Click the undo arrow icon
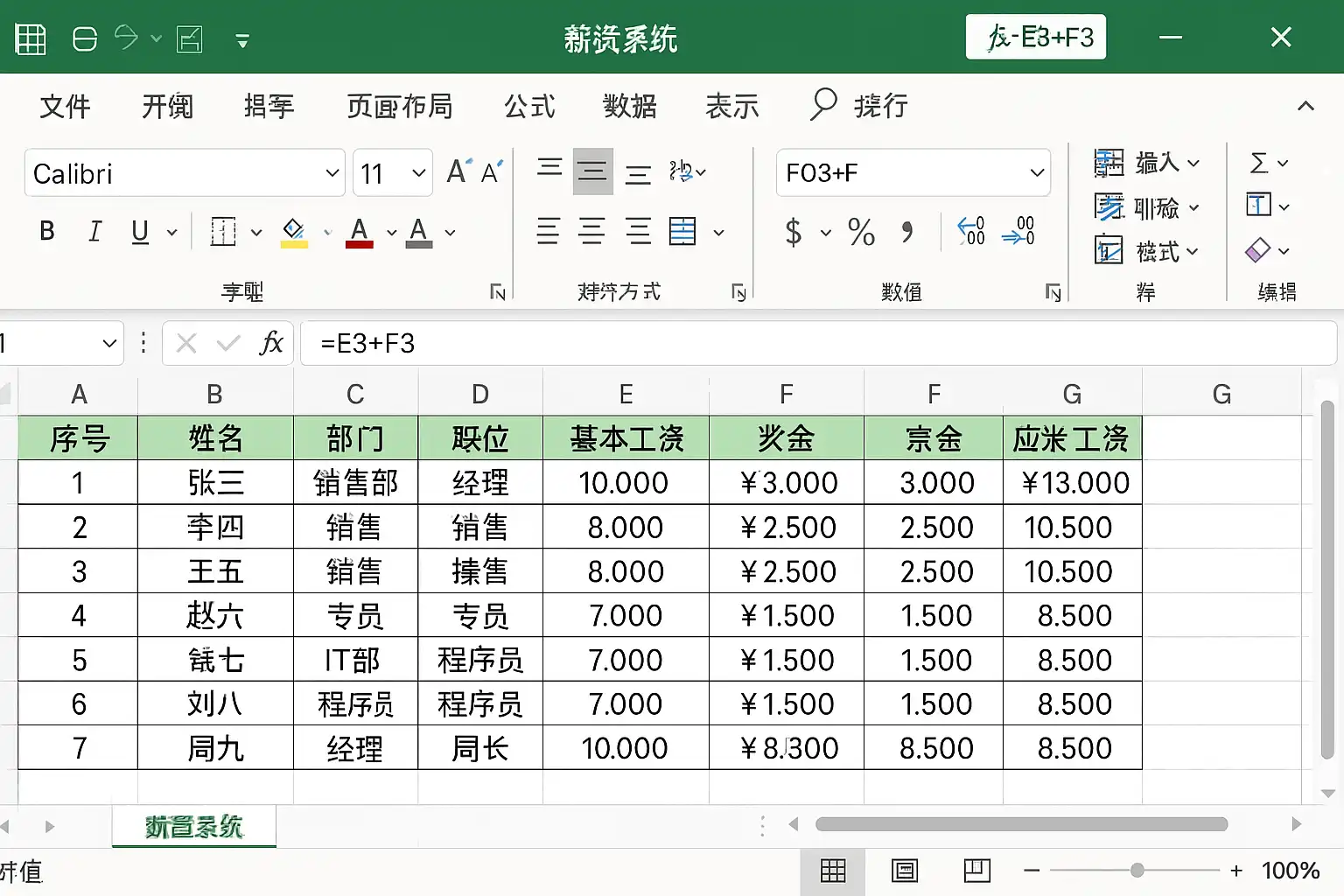 coord(127,38)
